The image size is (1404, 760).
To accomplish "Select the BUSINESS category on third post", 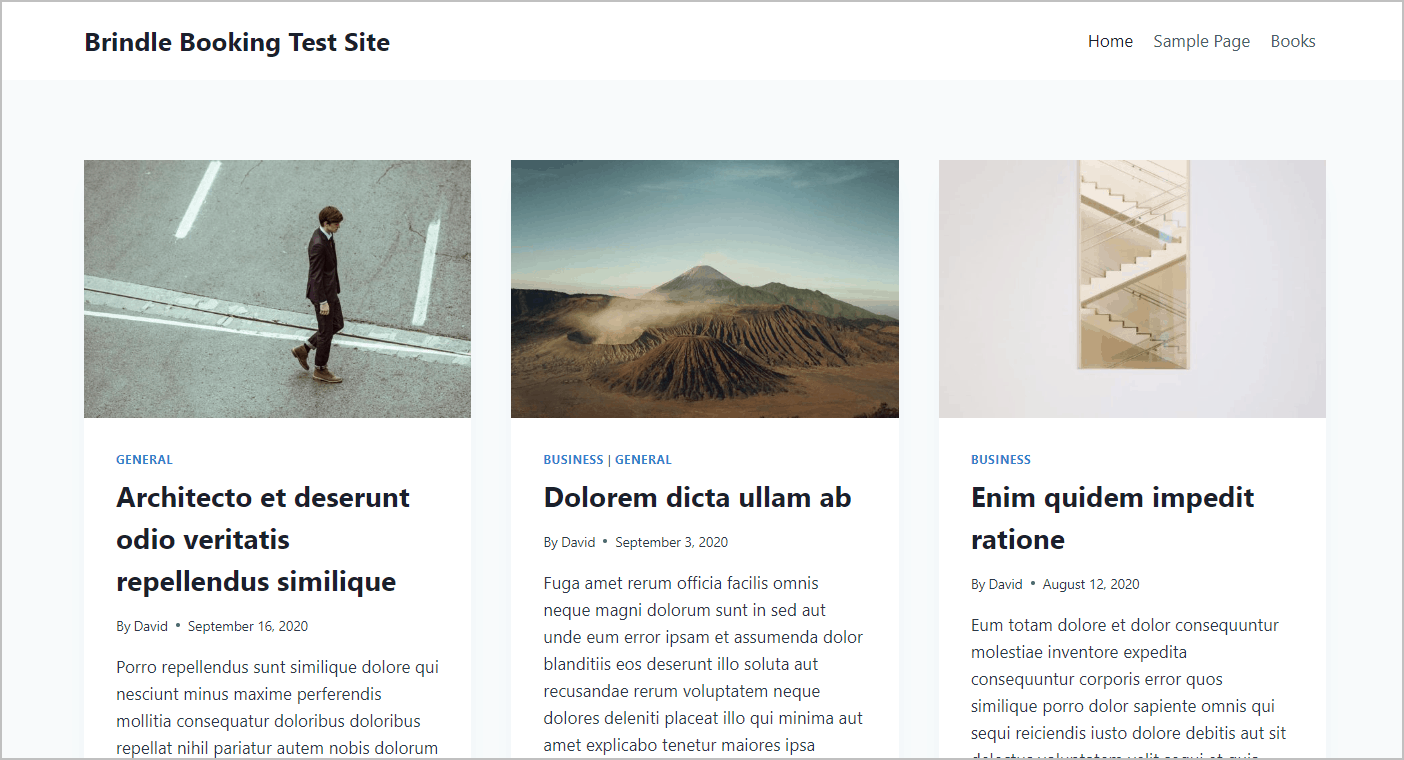I will pos(1001,460).
